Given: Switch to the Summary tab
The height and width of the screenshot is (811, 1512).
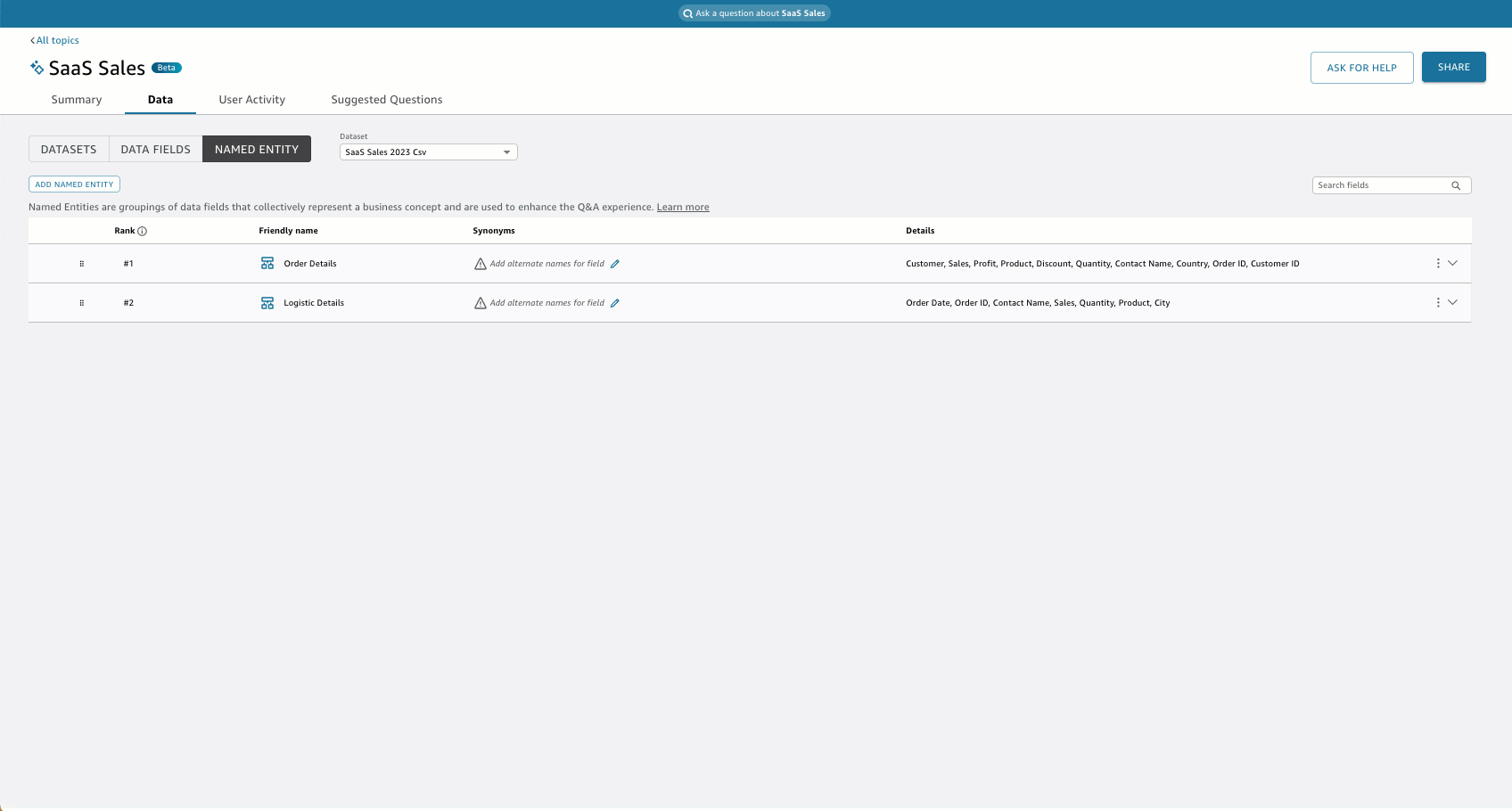Looking at the screenshot, I should coord(76,99).
